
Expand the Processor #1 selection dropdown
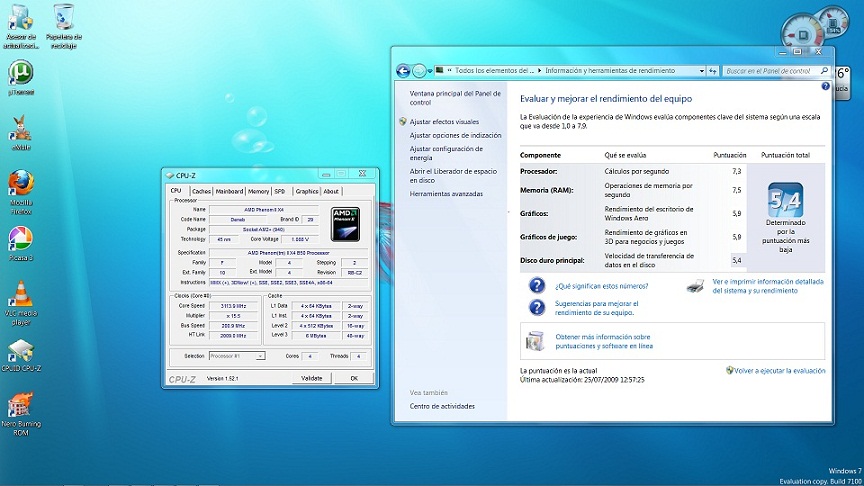click(x=261, y=356)
